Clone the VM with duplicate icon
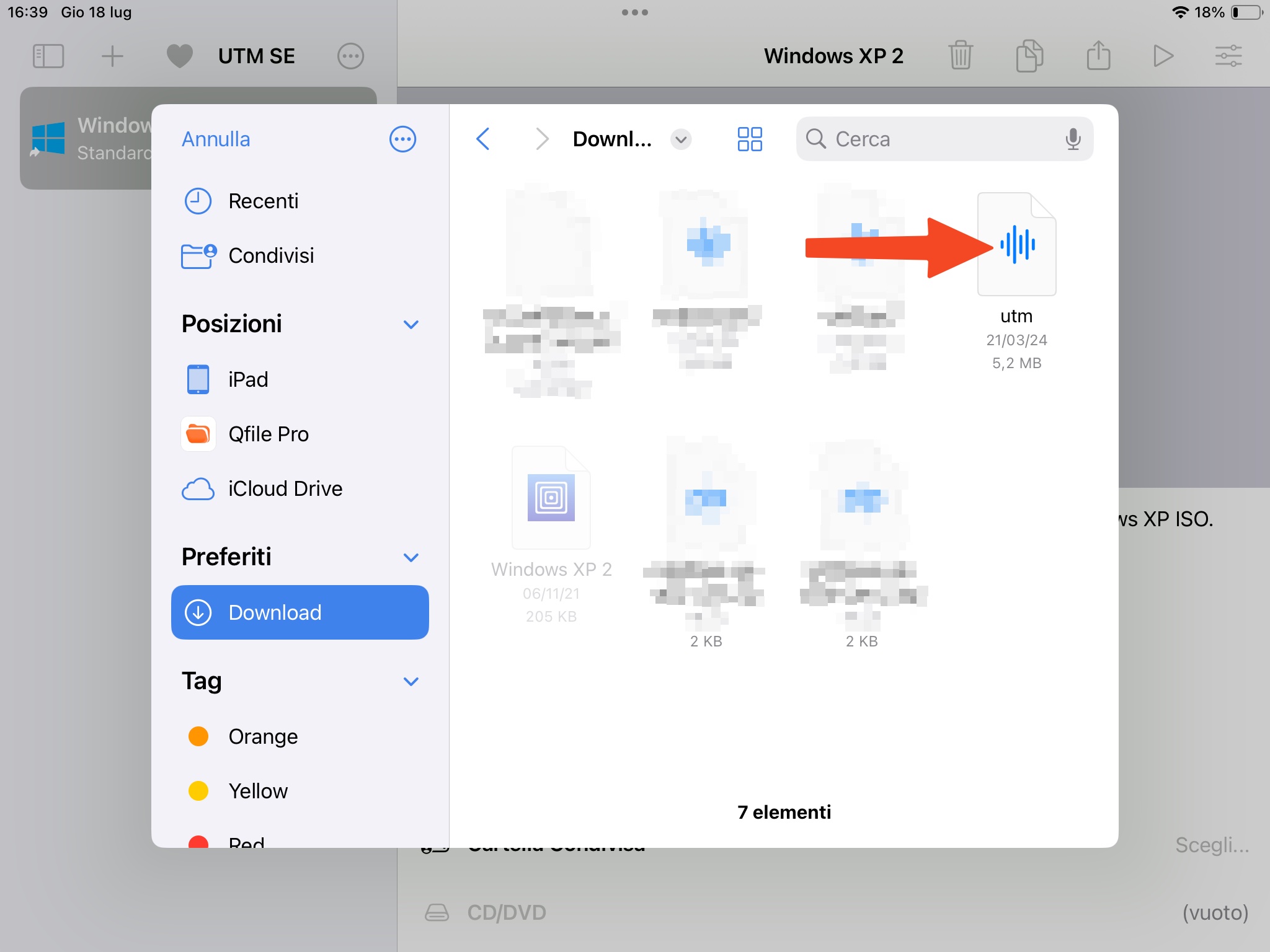 tap(1029, 55)
